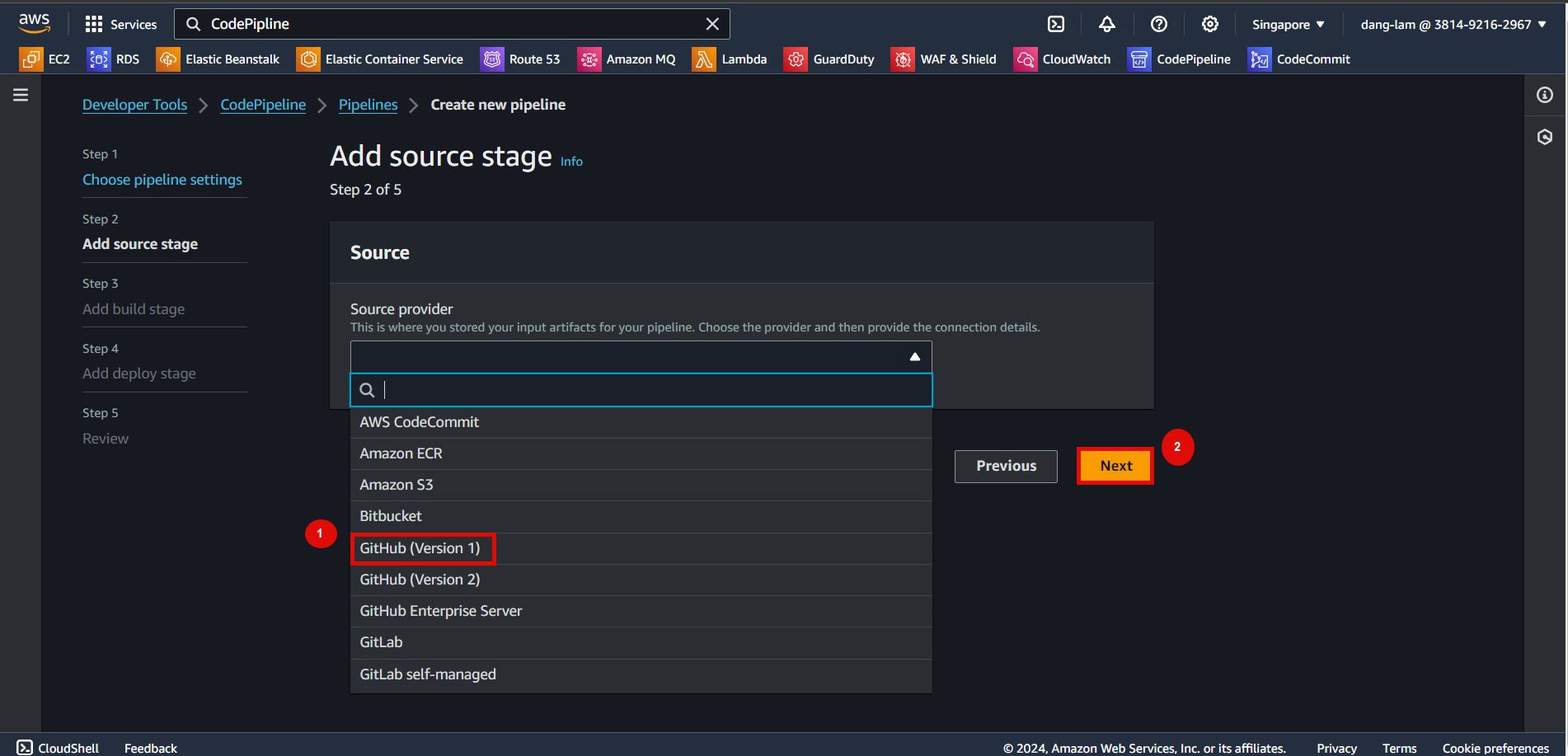This screenshot has width=1568, height=756.
Task: Open CloudShell from the footer
Action: tap(58, 748)
